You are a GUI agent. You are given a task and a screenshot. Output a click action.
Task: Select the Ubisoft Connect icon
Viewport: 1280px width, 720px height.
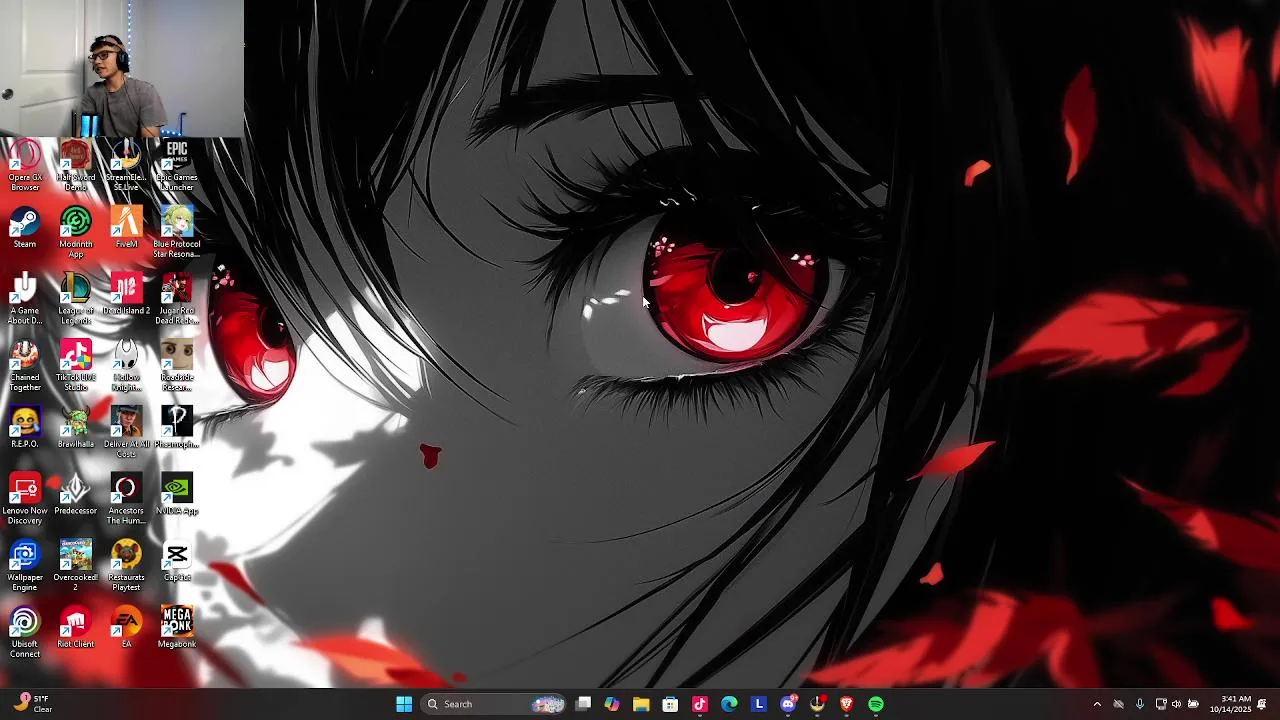pos(25,633)
